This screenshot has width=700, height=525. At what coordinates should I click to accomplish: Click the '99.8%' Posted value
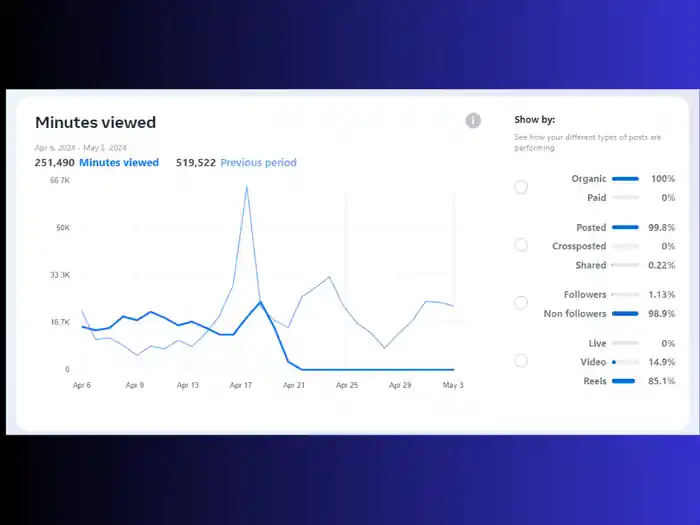point(662,228)
